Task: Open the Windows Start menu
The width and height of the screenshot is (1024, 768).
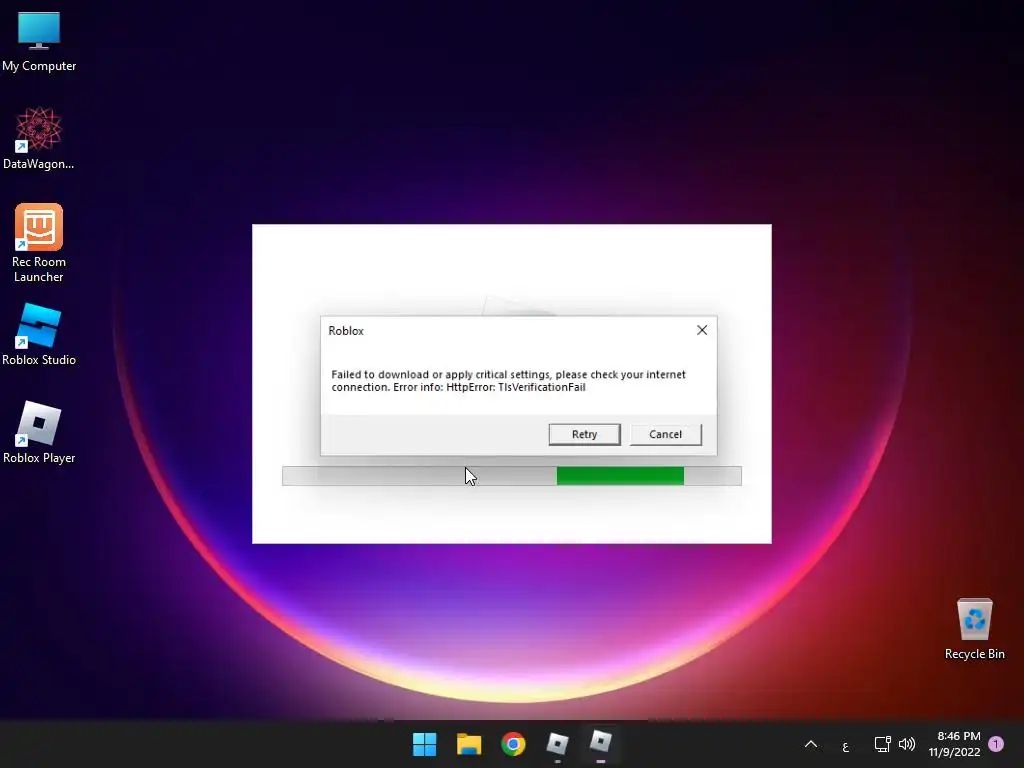Action: pyautogui.click(x=424, y=744)
